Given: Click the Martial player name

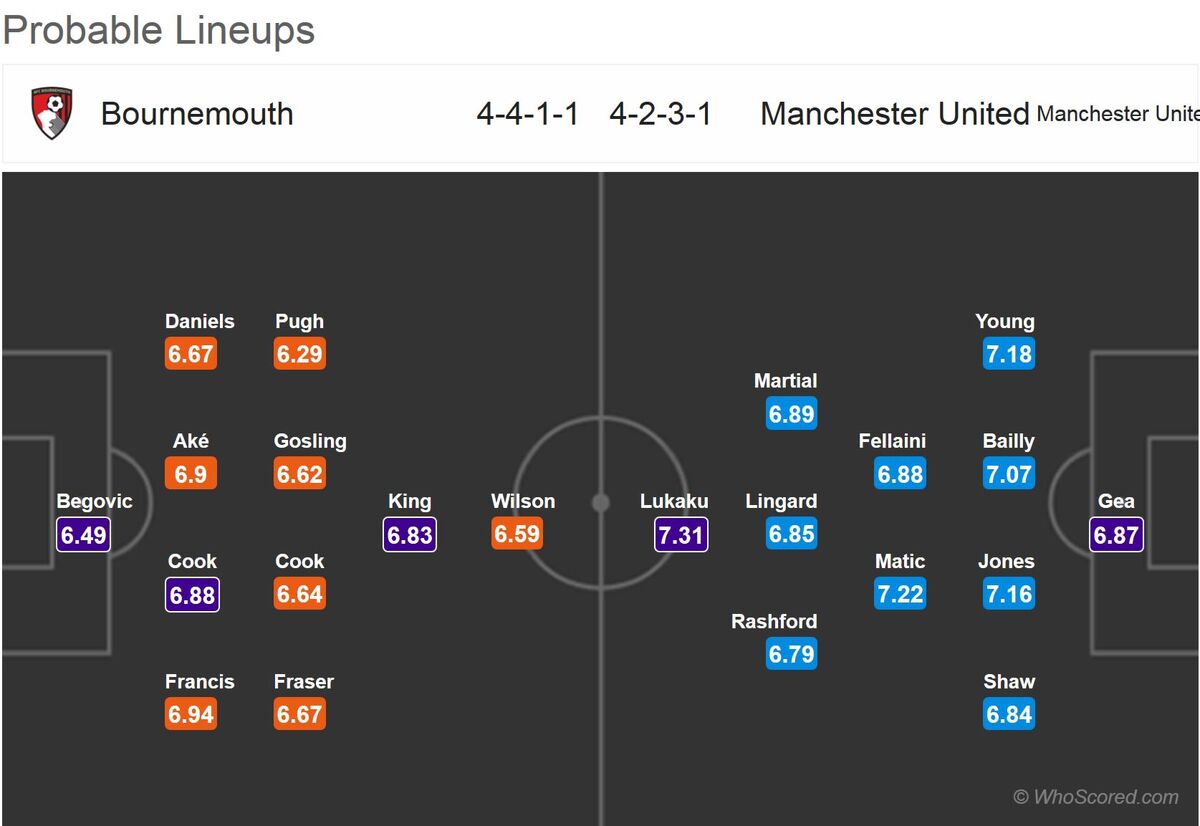Looking at the screenshot, I should click(x=785, y=381).
